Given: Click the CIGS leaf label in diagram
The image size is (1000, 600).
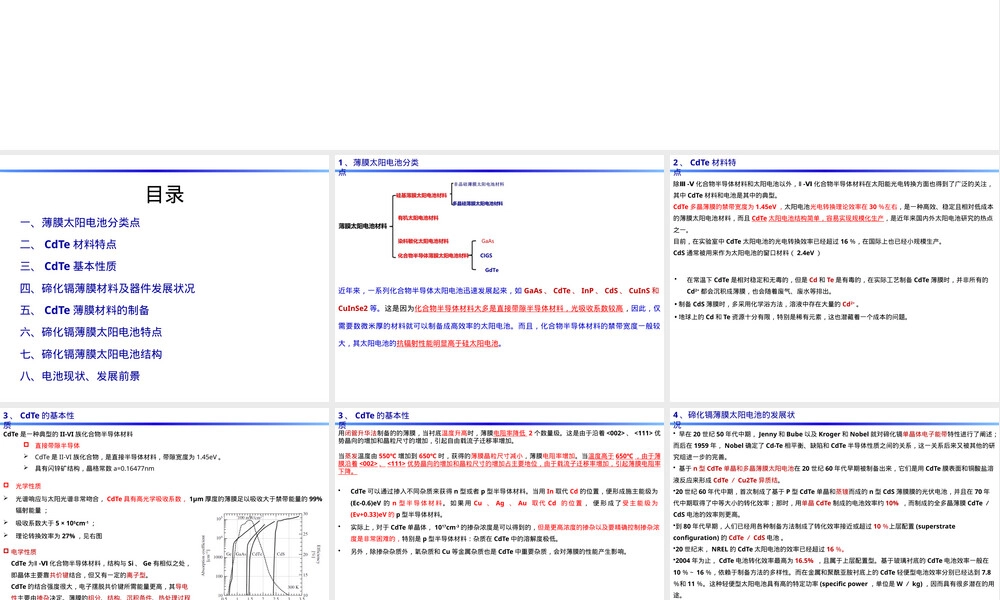Looking at the screenshot, I should click(x=486, y=255).
